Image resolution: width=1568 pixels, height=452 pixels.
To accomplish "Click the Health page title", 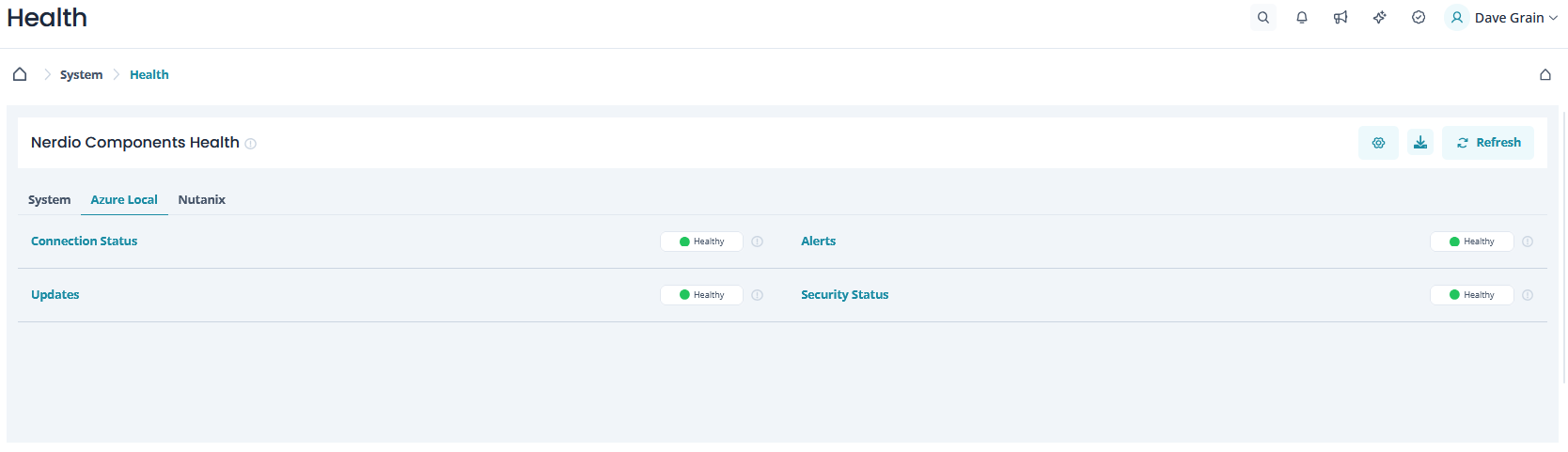I will pos(47,18).
